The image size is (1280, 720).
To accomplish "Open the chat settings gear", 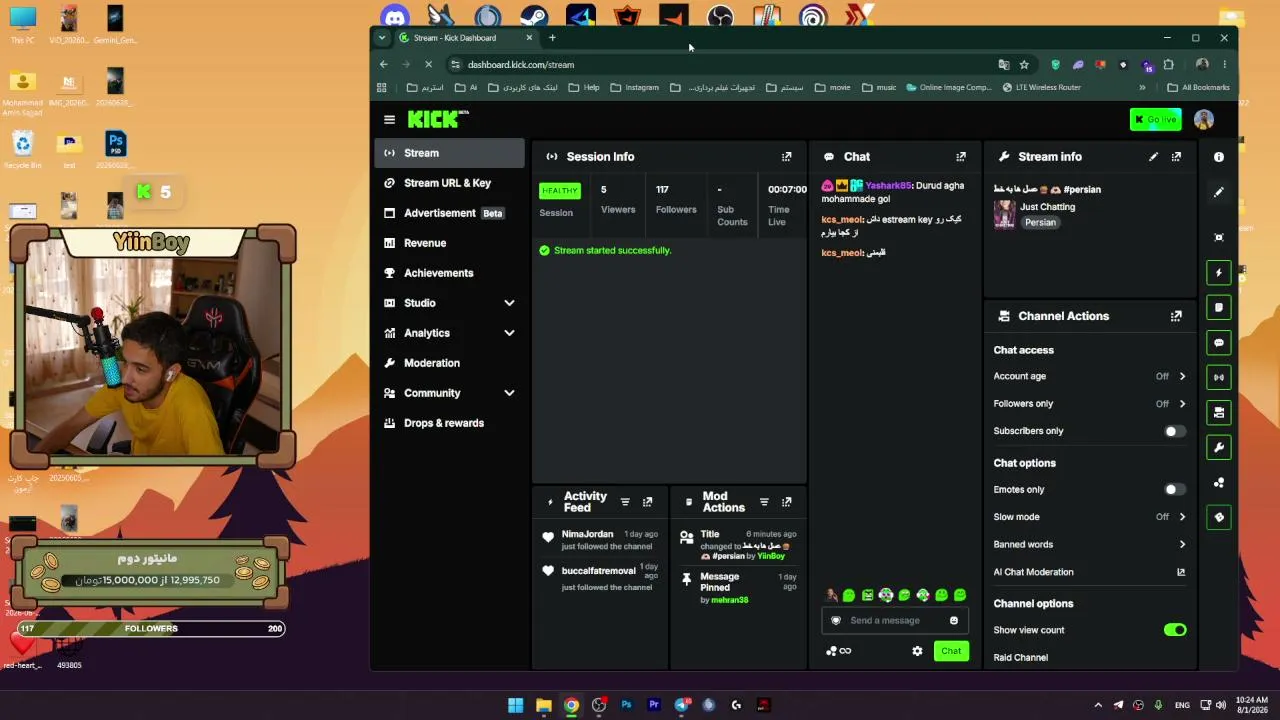I will pos(917,651).
